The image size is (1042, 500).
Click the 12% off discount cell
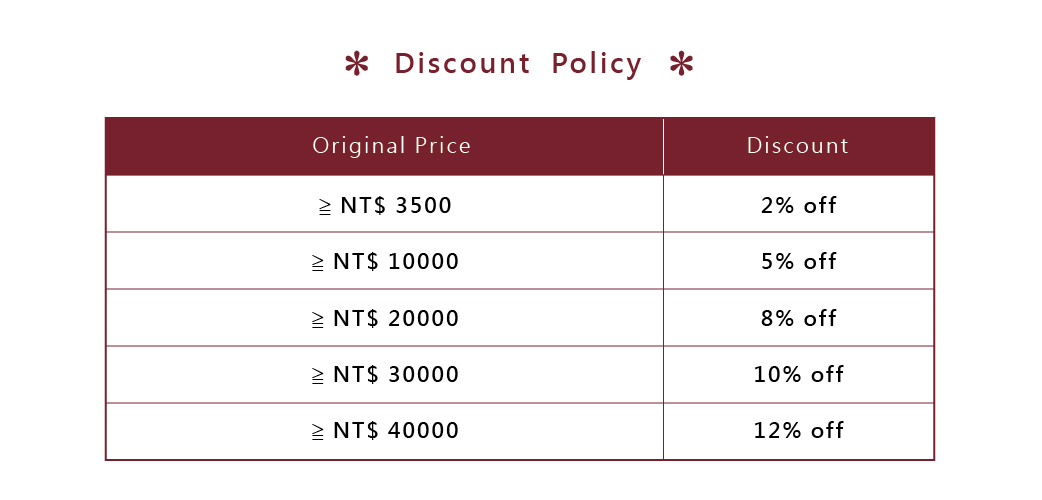point(799,431)
